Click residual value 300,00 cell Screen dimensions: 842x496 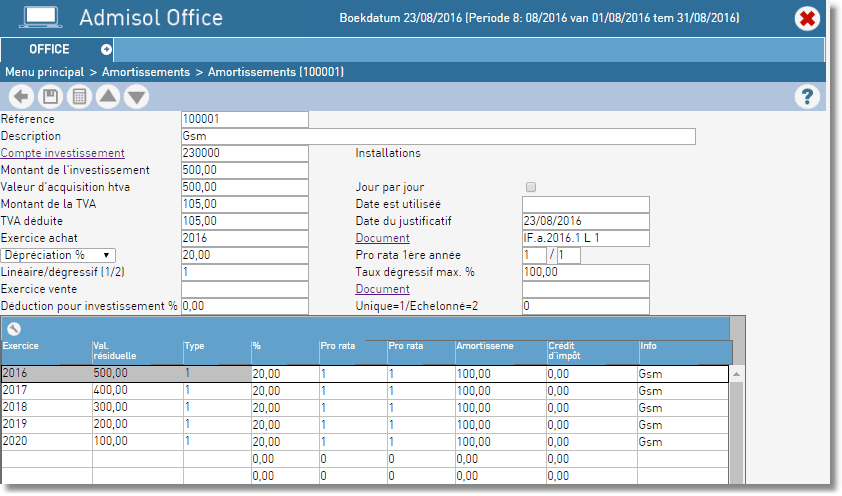click(137, 407)
